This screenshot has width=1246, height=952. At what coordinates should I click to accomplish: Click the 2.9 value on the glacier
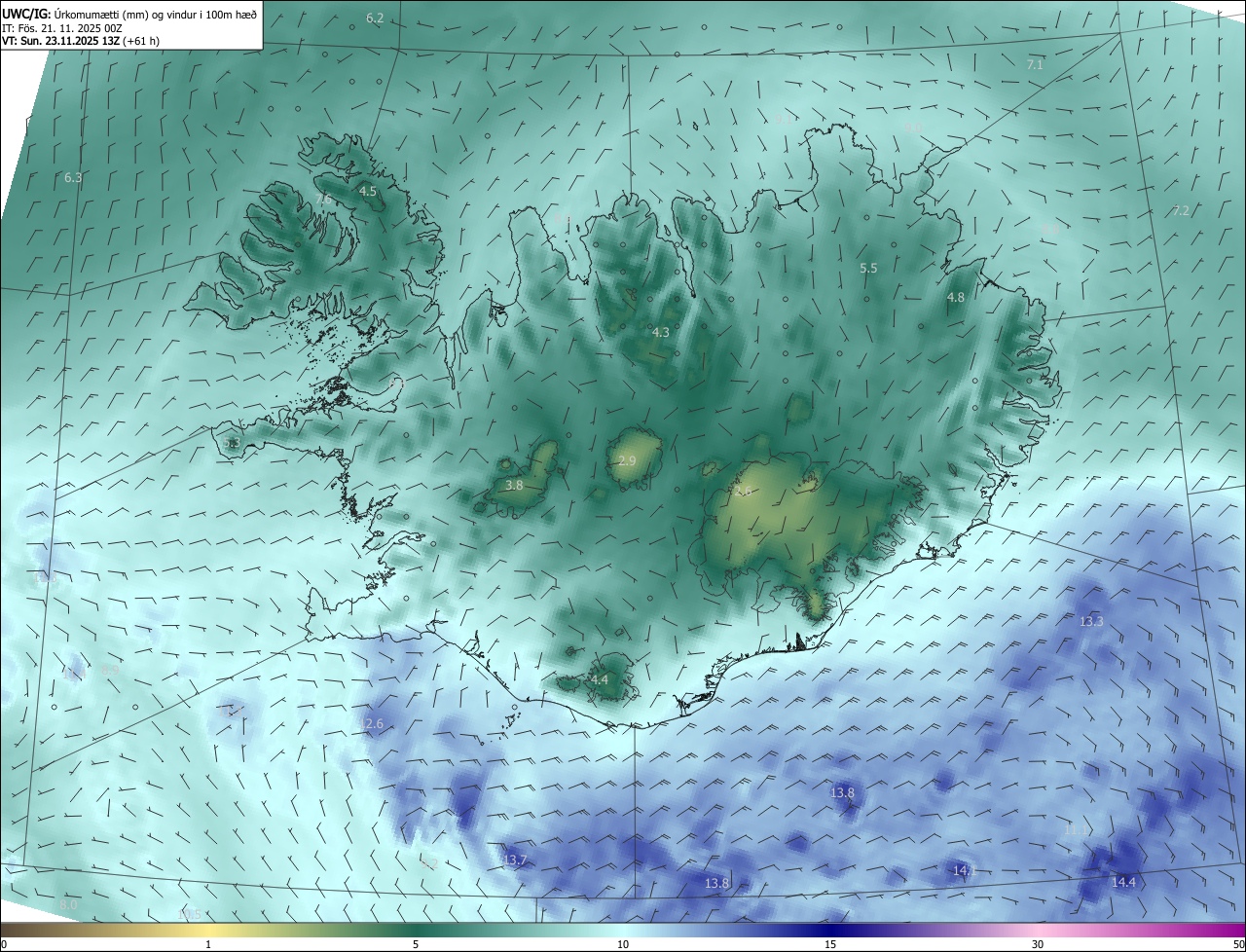pyautogui.click(x=627, y=460)
